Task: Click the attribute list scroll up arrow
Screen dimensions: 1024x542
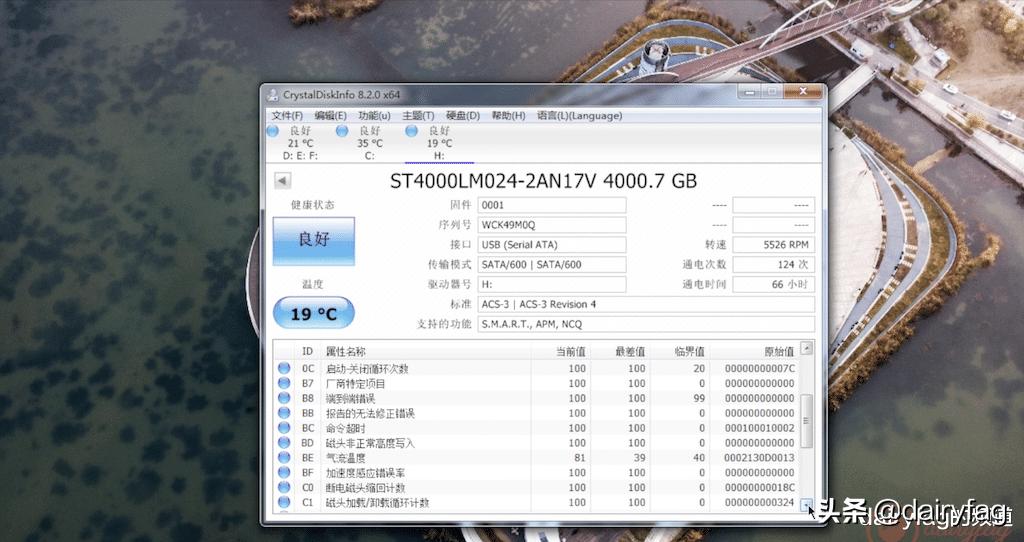Action: 807,349
